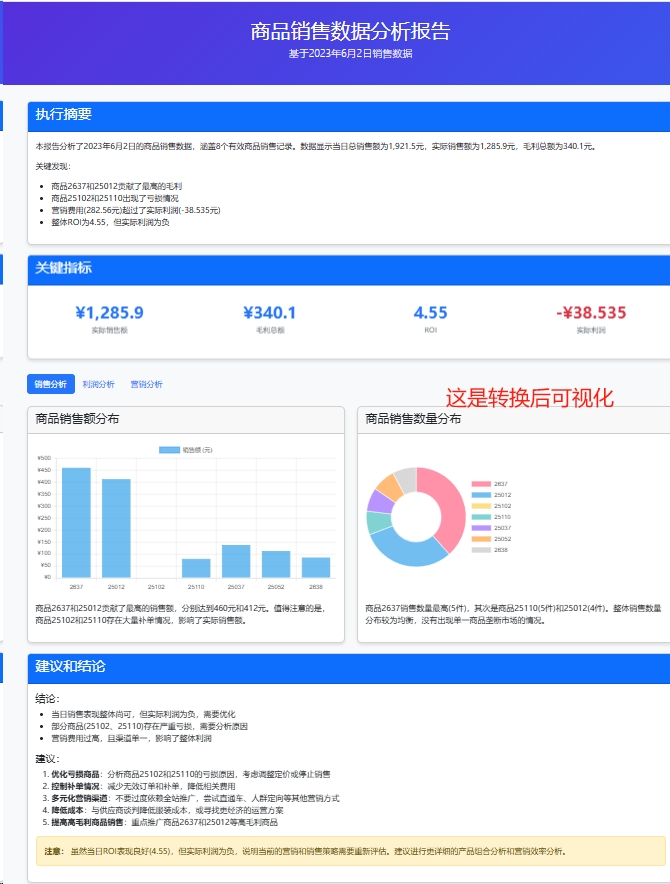
Task: Toggle the 25037 legend entry
Action: (491, 528)
